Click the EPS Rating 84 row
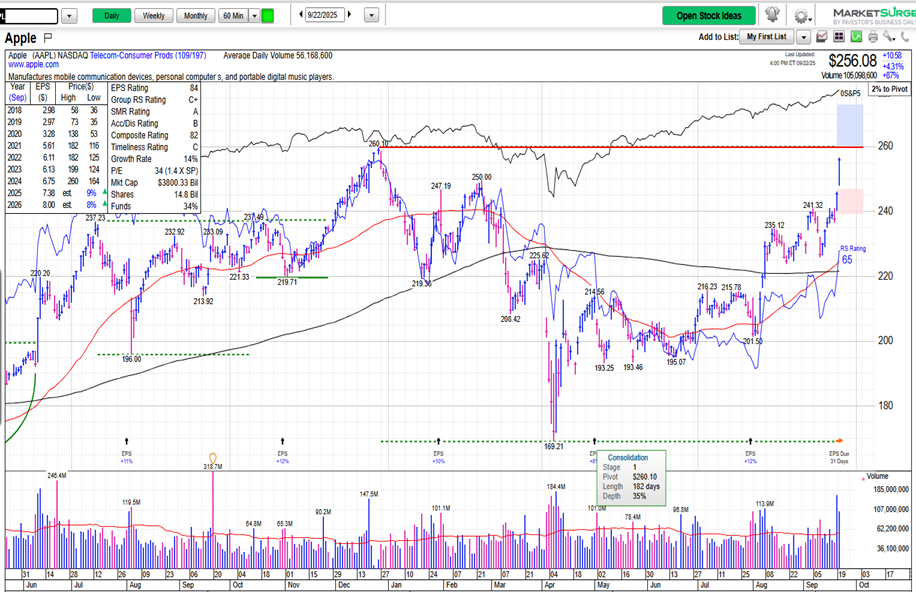 click(154, 88)
